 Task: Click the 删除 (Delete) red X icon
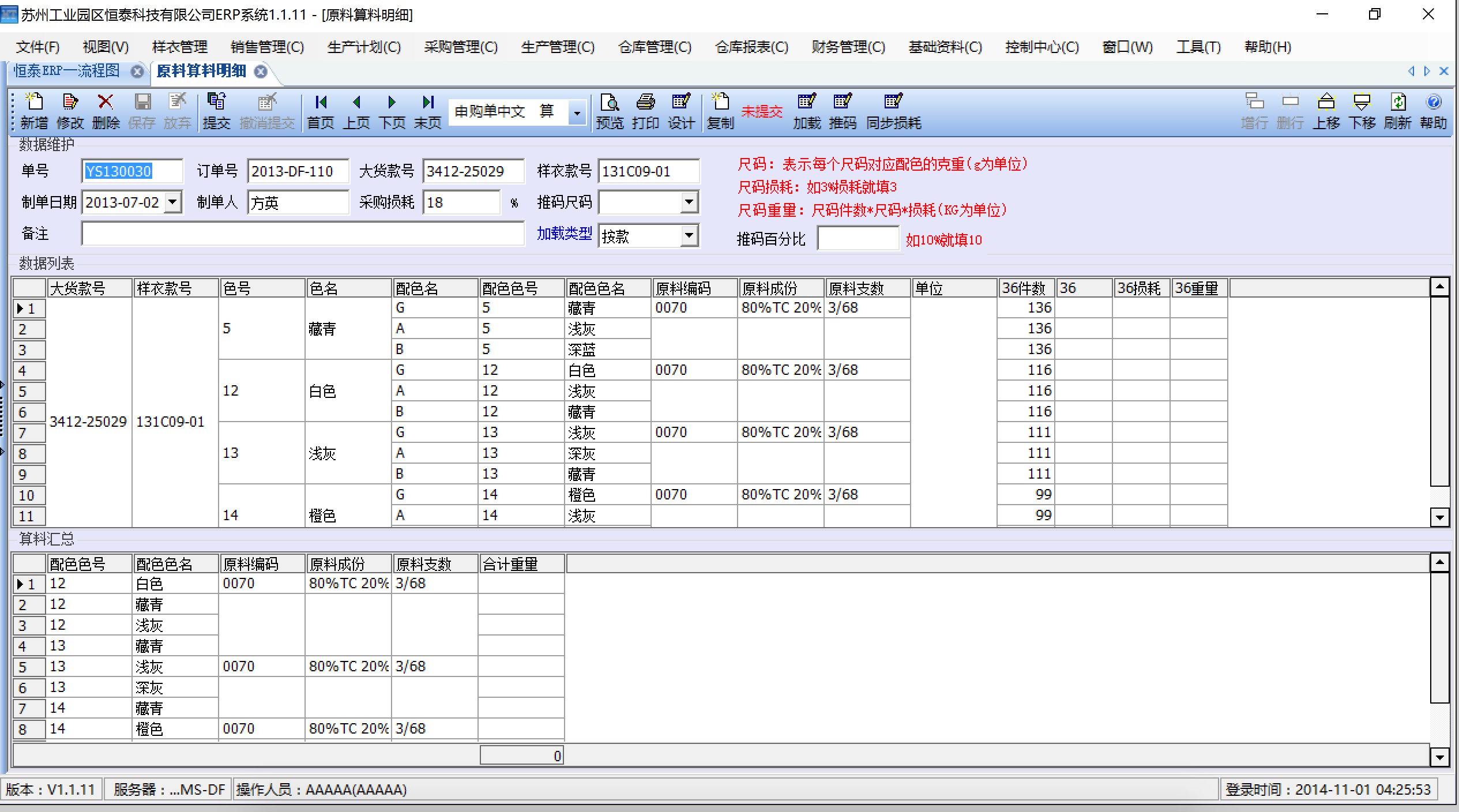(106, 111)
